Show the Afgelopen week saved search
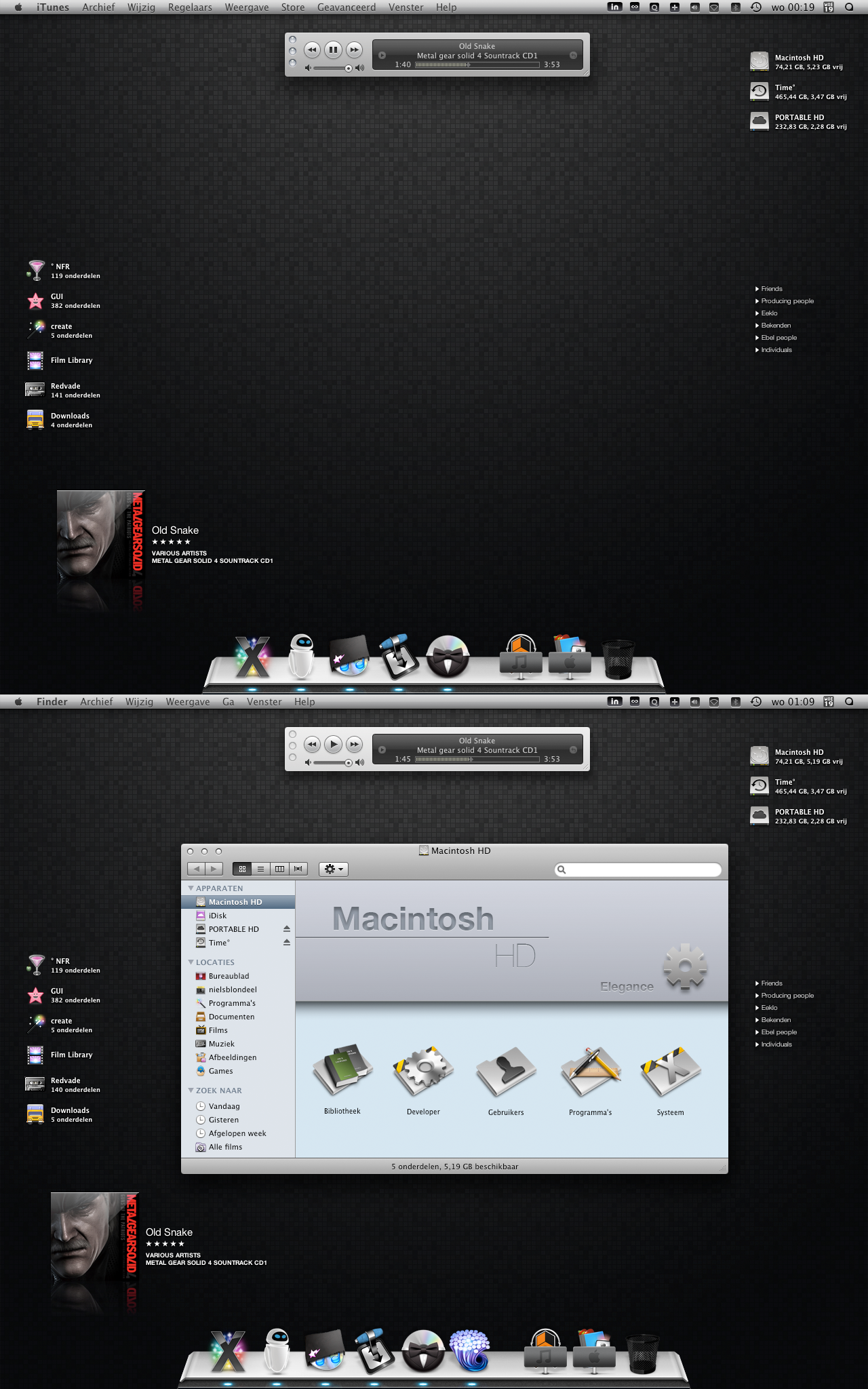 (238, 1133)
